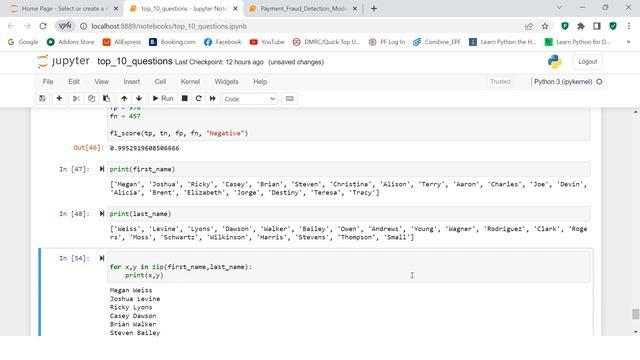Open the Kernel menu

pyautogui.click(x=190, y=82)
